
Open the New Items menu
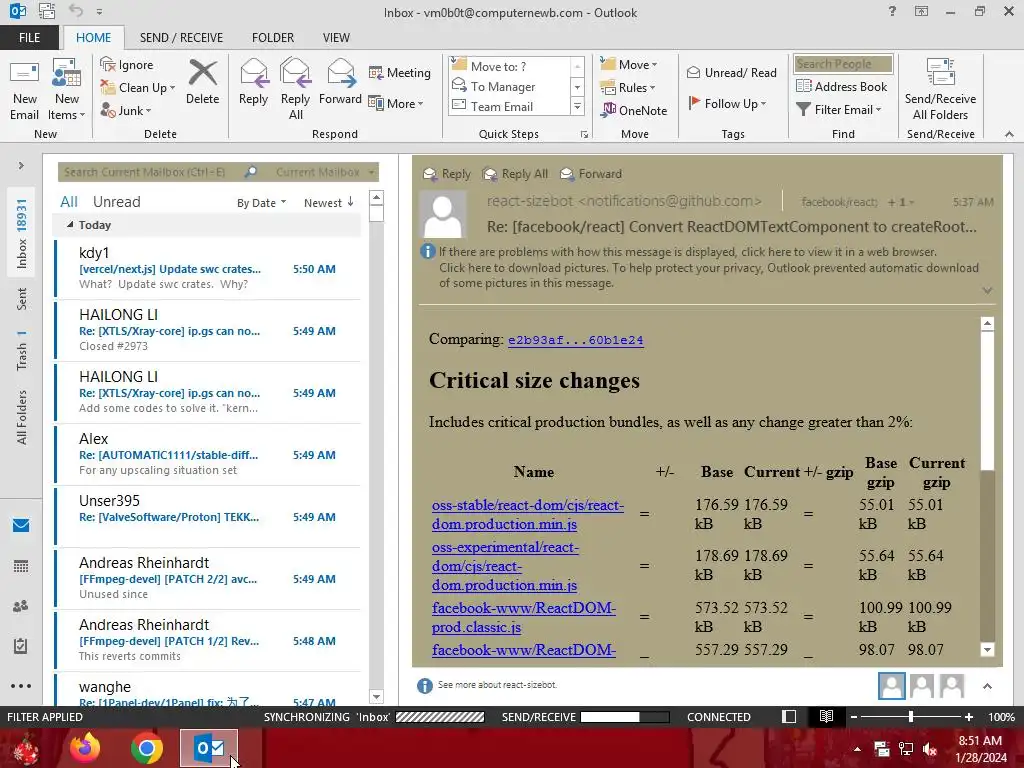67,89
